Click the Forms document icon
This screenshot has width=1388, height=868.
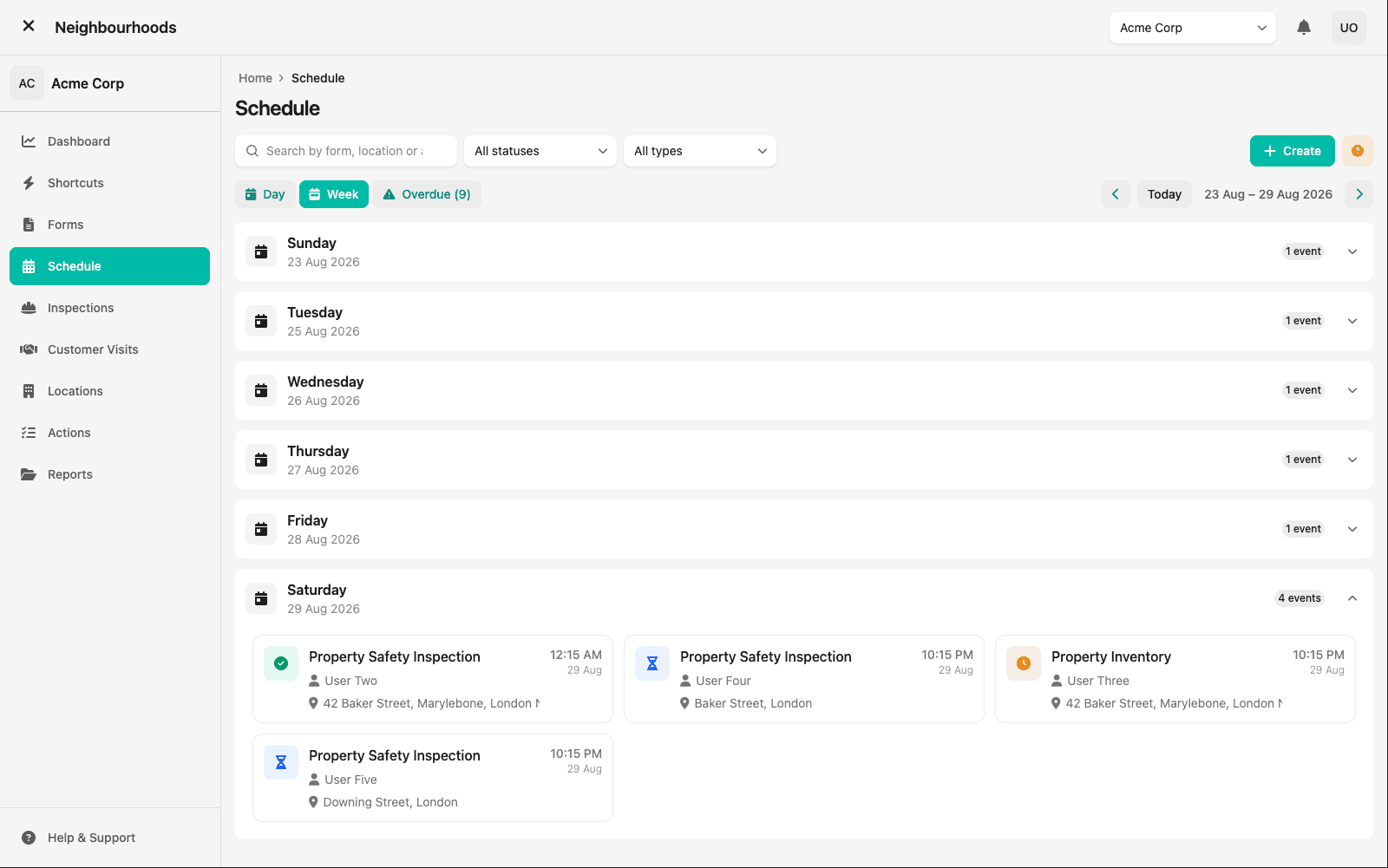[29, 225]
